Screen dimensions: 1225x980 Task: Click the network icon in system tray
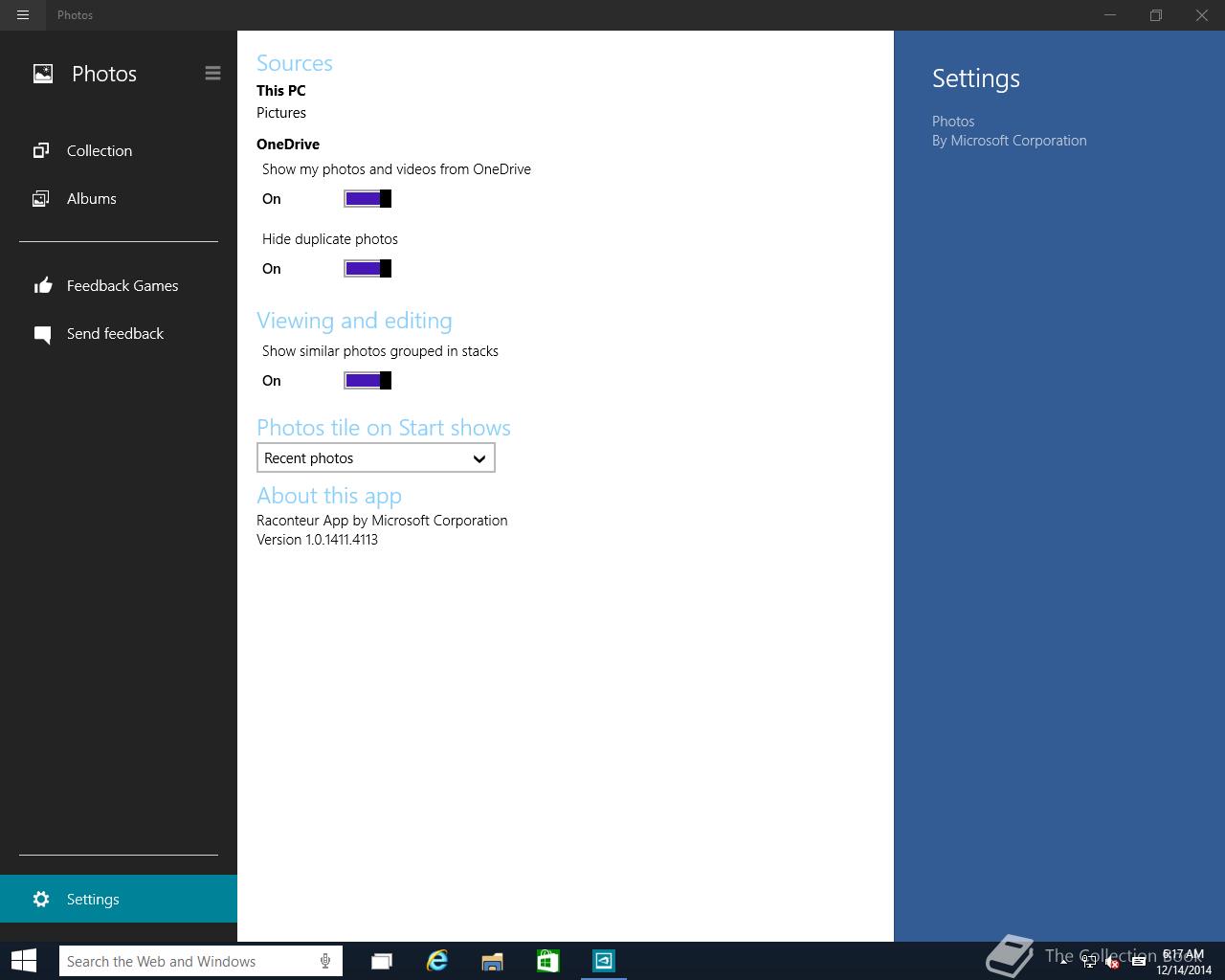pyautogui.click(x=1088, y=962)
